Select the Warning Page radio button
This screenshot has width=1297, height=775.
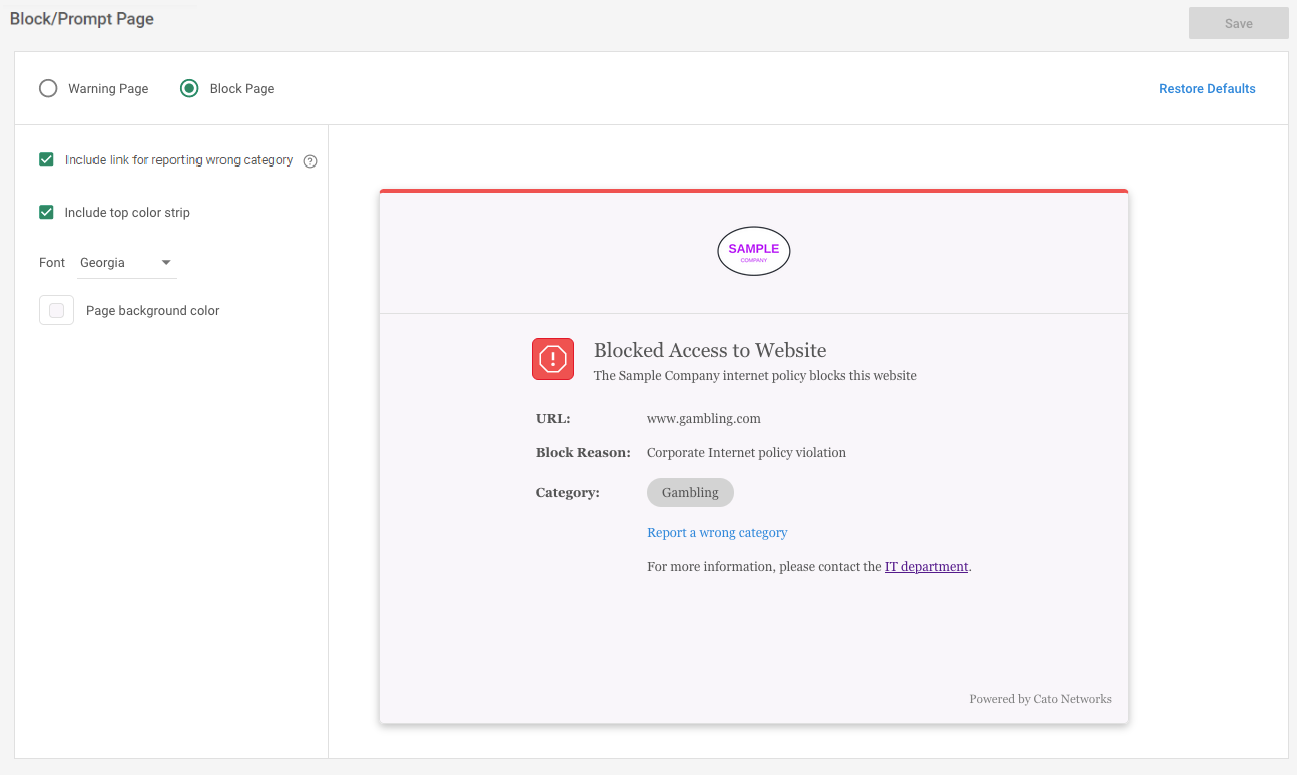(48, 88)
